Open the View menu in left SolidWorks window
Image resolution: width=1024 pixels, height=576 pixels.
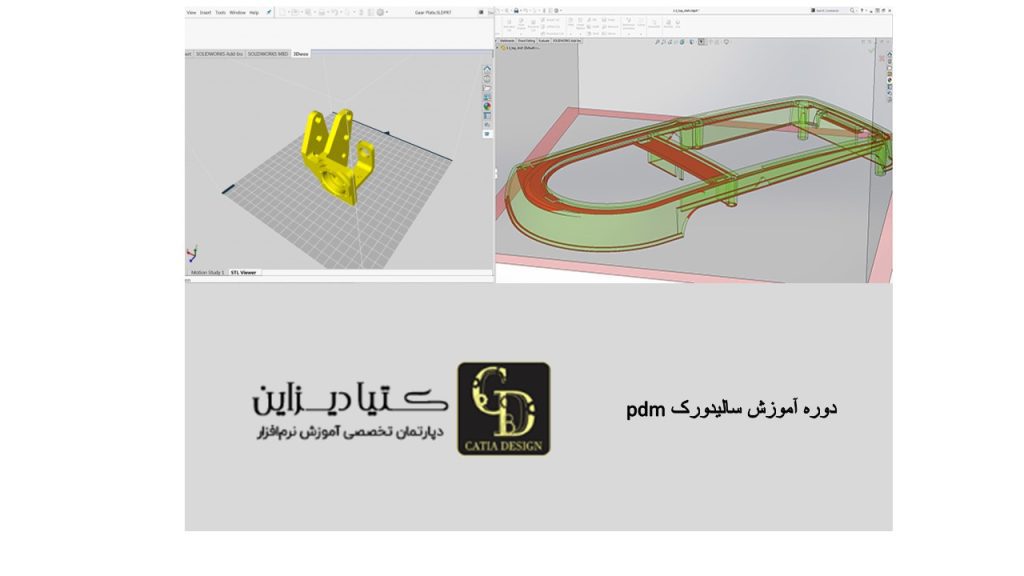click(x=191, y=12)
